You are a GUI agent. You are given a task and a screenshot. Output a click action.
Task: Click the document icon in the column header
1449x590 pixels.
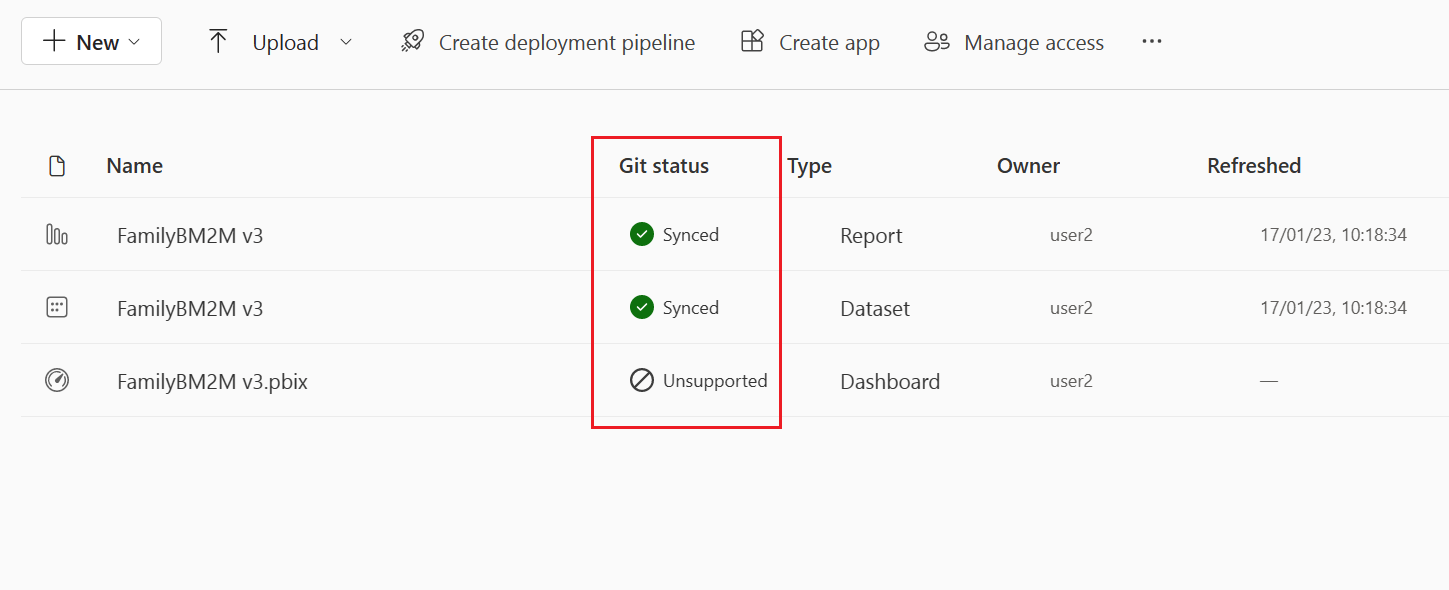click(x=57, y=165)
